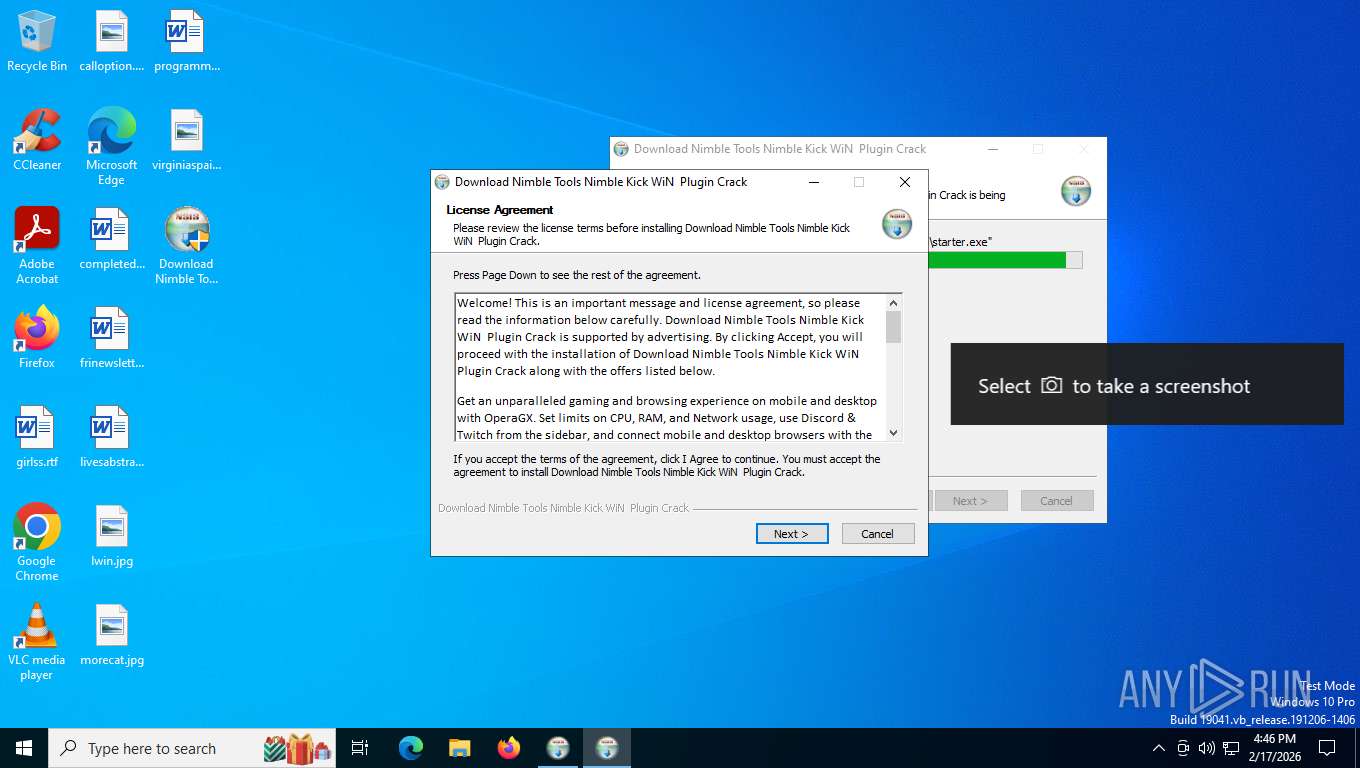Select the lwin.jpg image file
Screen dimensions: 1360x768
[x=112, y=536]
